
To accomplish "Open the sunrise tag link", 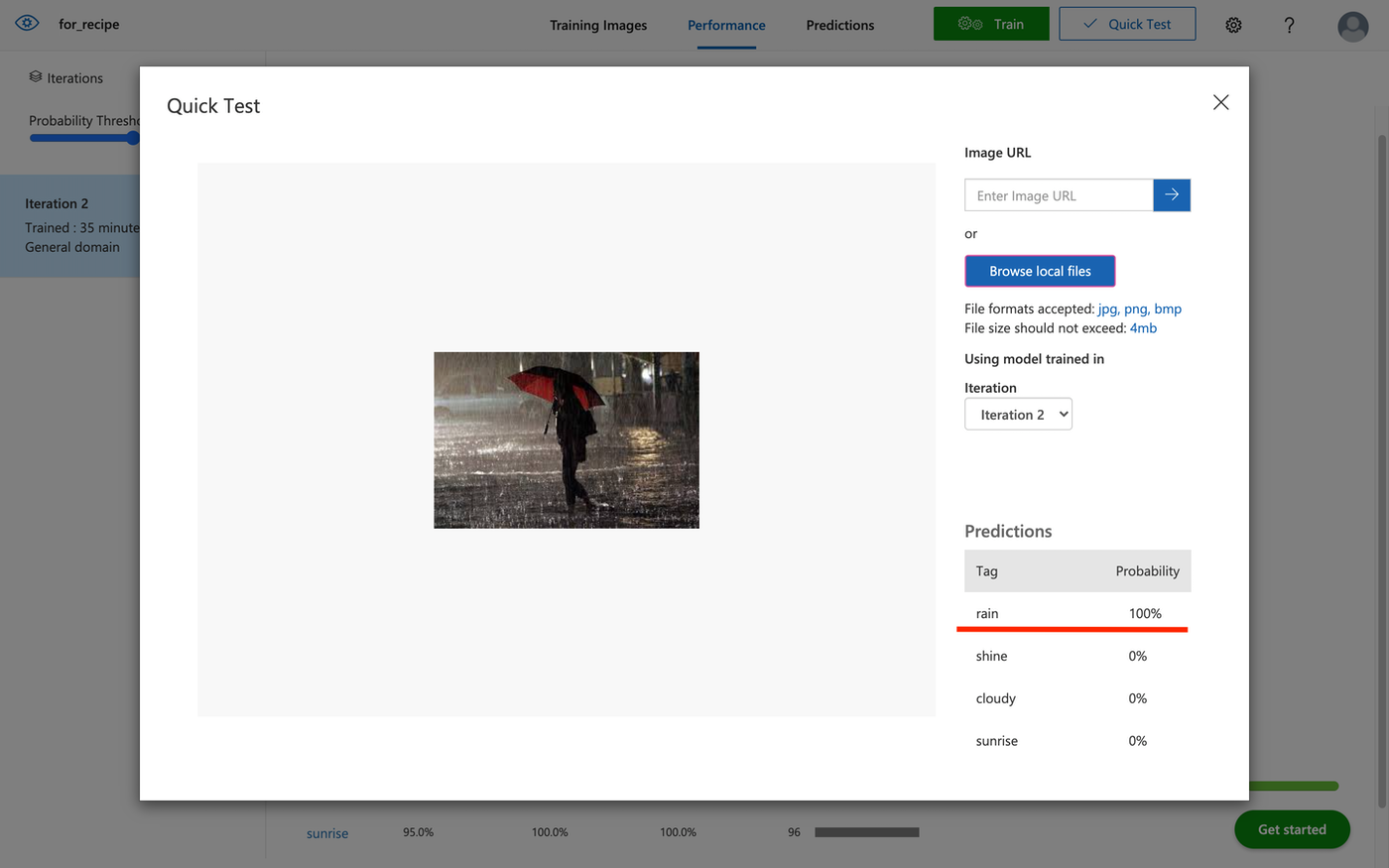I will click(x=327, y=833).
